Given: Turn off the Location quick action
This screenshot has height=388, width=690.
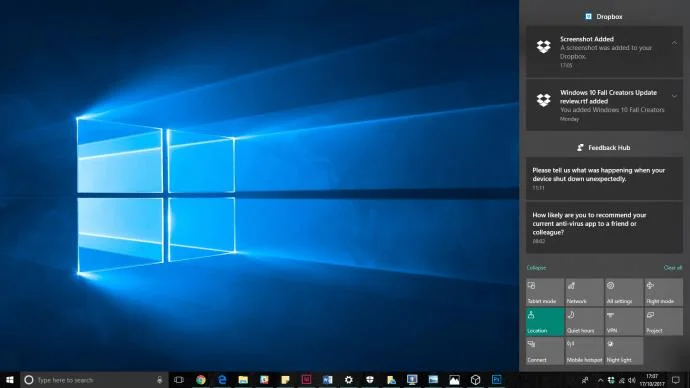Looking at the screenshot, I should coord(545,322).
